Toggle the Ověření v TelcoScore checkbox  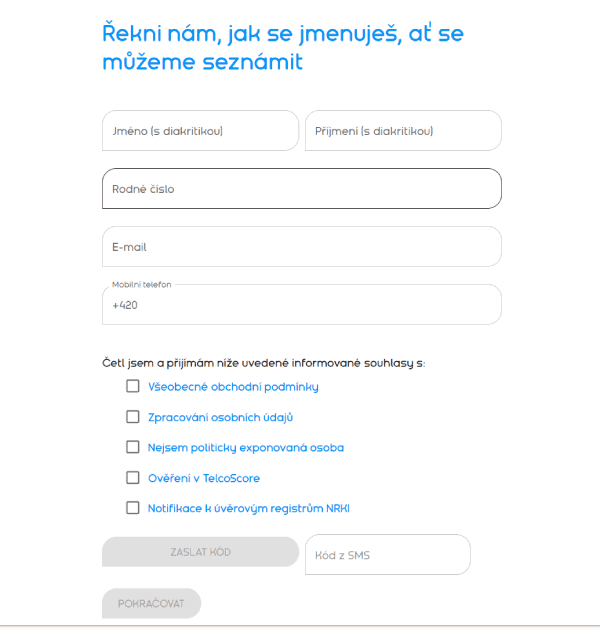click(x=133, y=477)
